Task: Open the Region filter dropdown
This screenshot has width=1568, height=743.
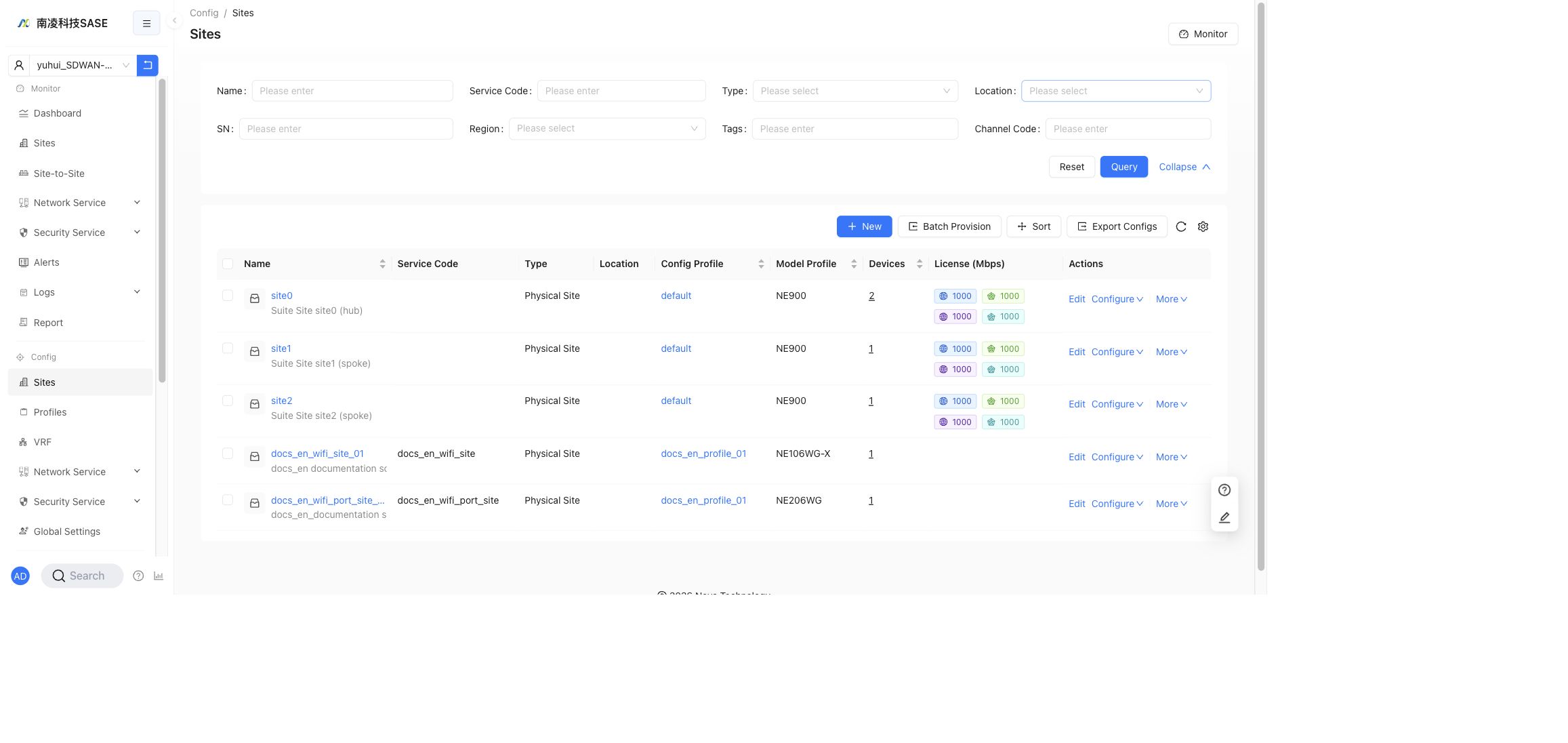Action: tap(607, 129)
